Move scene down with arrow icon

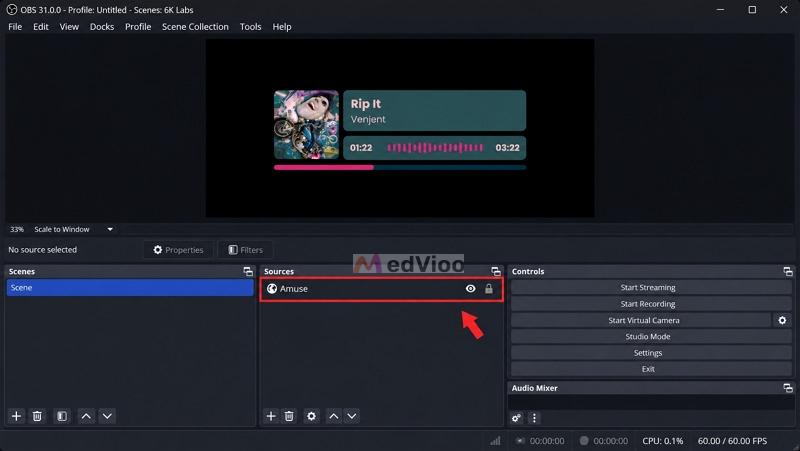tap(107, 416)
